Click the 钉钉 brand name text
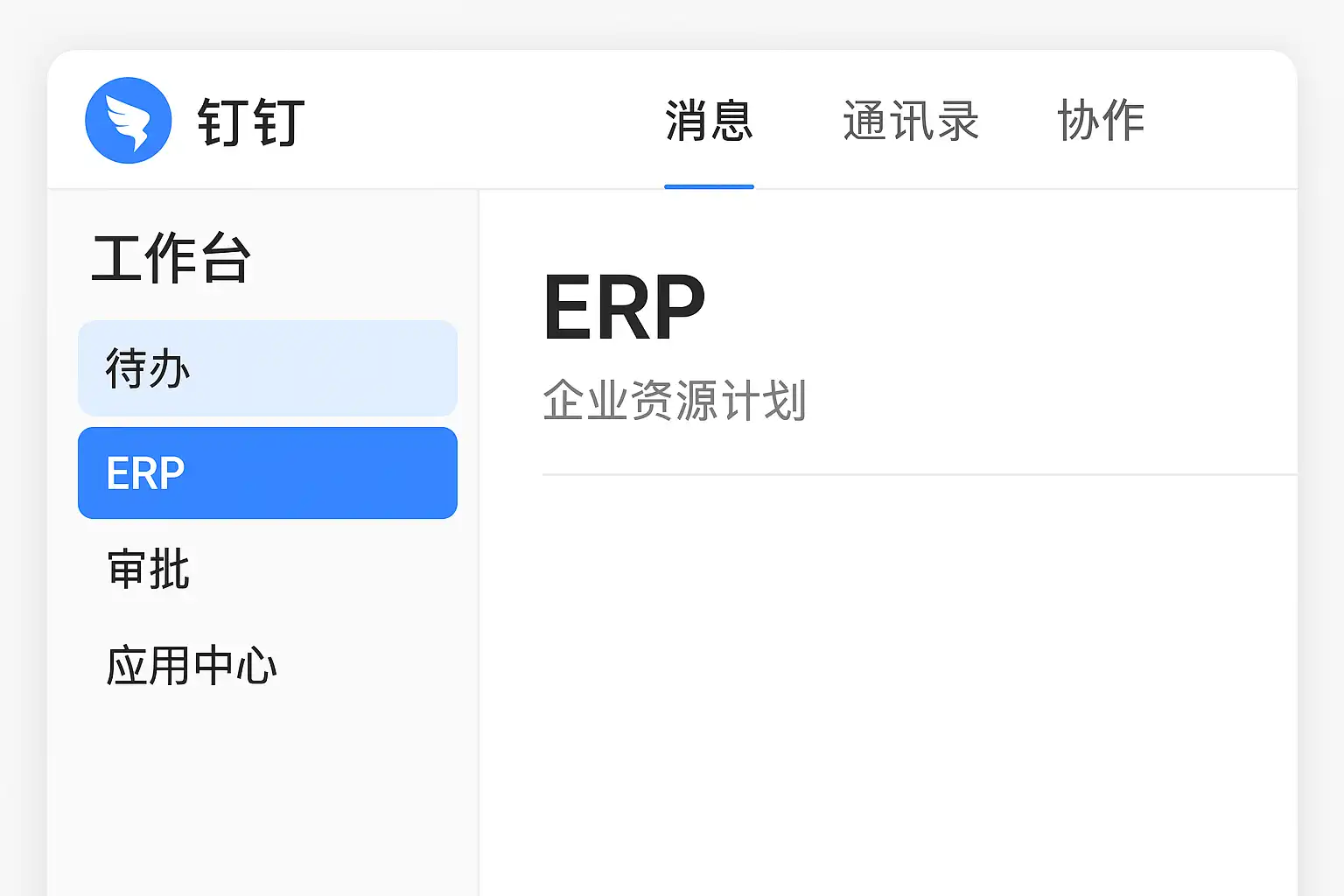The width and height of the screenshot is (1344, 896). 251,122
